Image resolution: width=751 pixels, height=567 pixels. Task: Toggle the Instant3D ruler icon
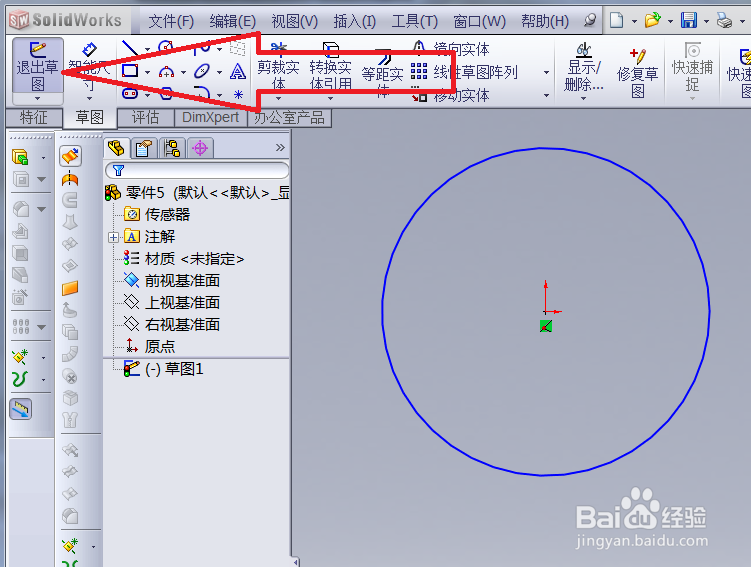coord(21,409)
